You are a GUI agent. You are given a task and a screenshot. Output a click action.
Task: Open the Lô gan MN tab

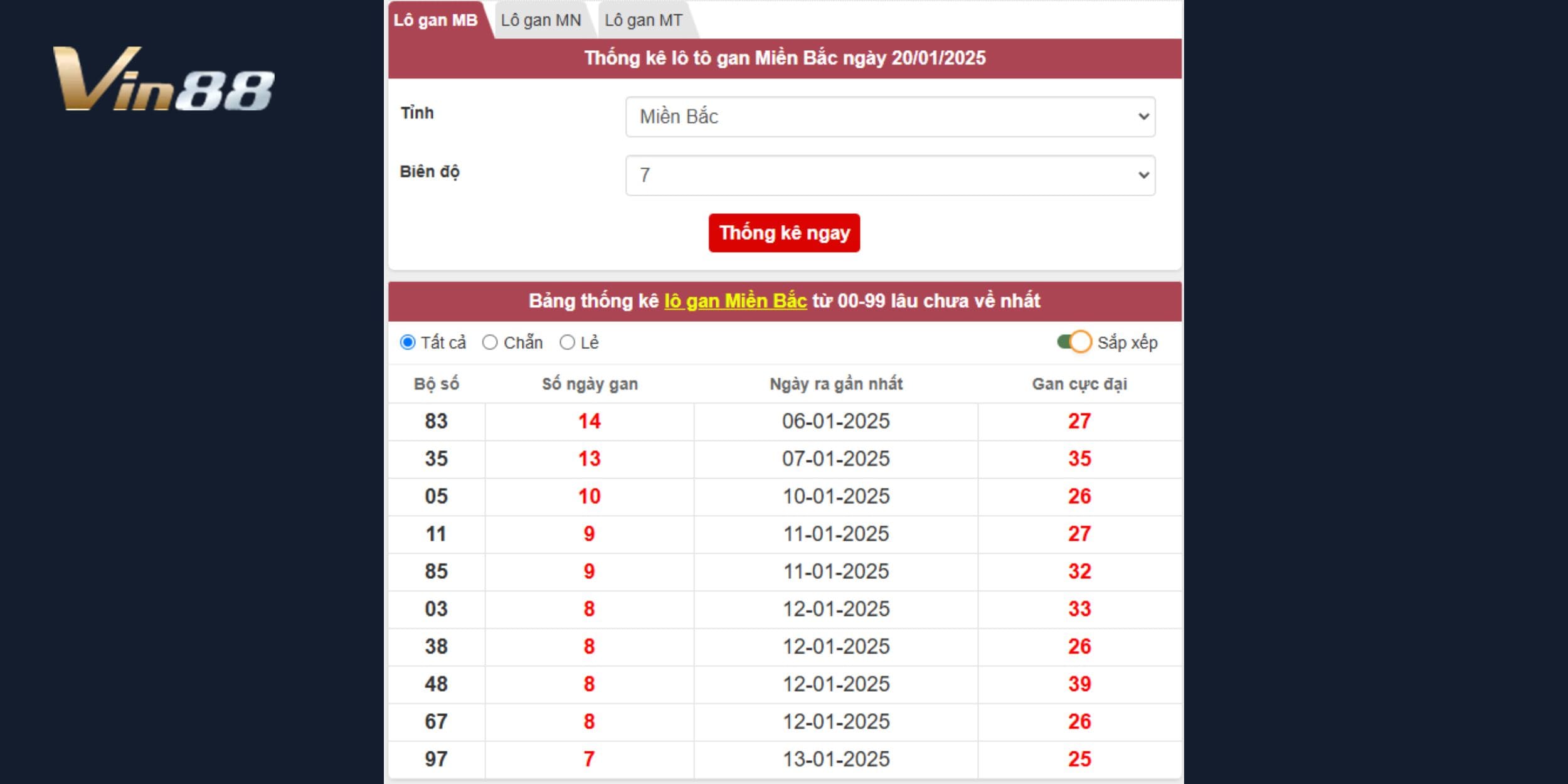point(541,20)
